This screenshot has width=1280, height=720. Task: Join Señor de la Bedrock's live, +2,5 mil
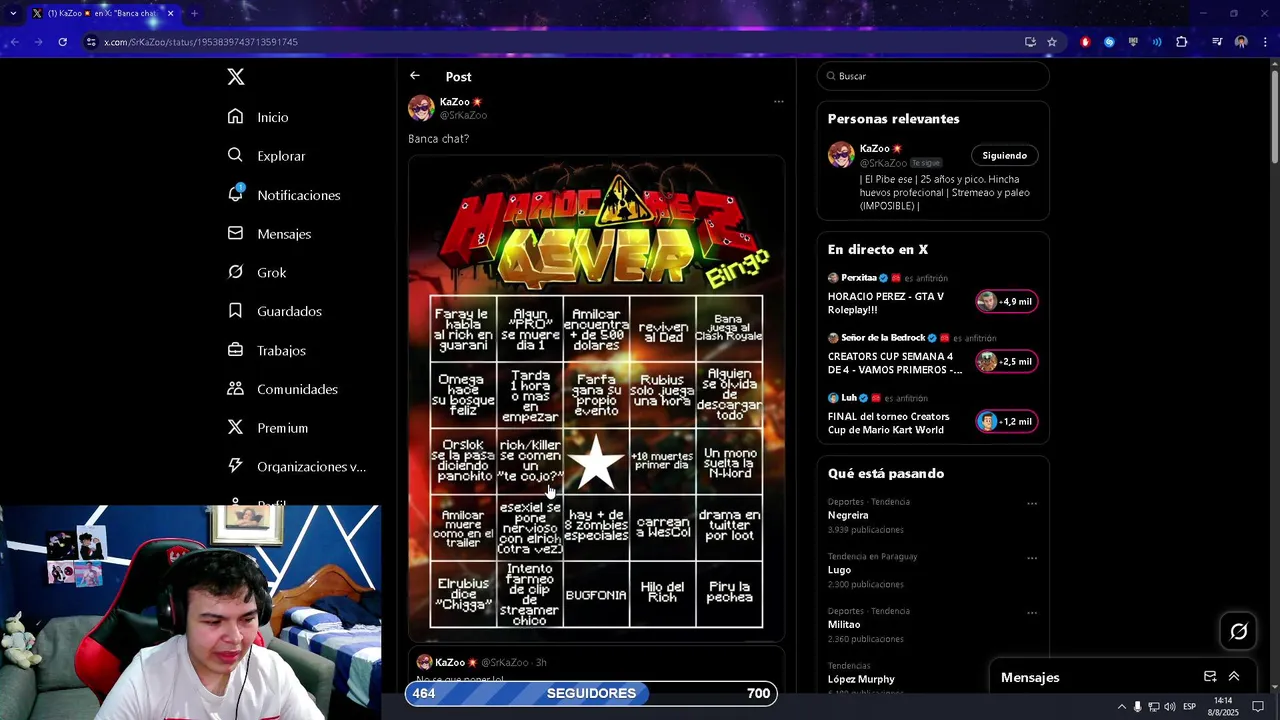point(1007,361)
